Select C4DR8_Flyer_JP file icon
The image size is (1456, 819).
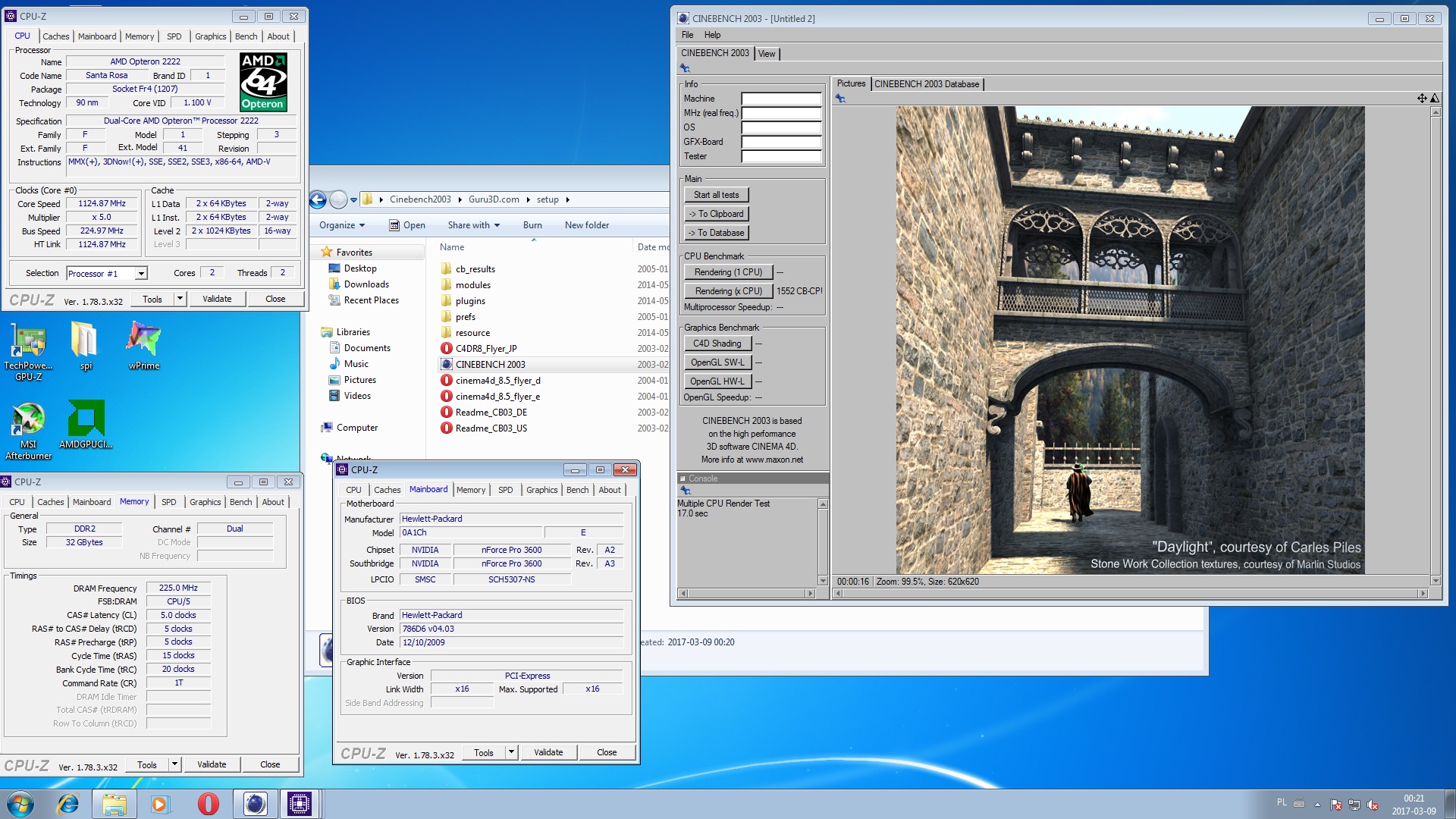[x=447, y=349]
